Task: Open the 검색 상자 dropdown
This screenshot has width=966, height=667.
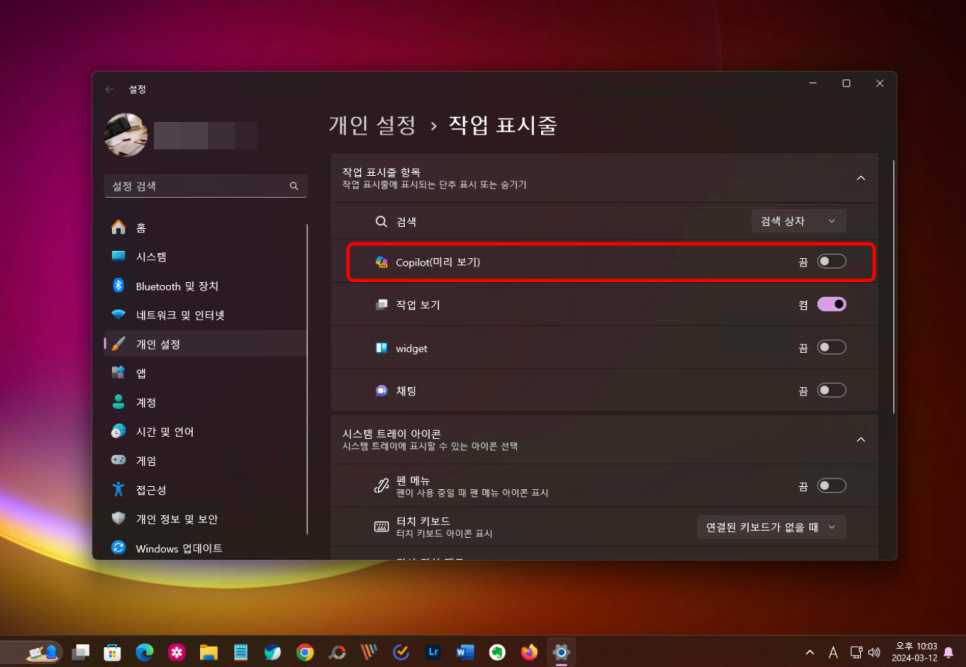Action: coord(798,221)
